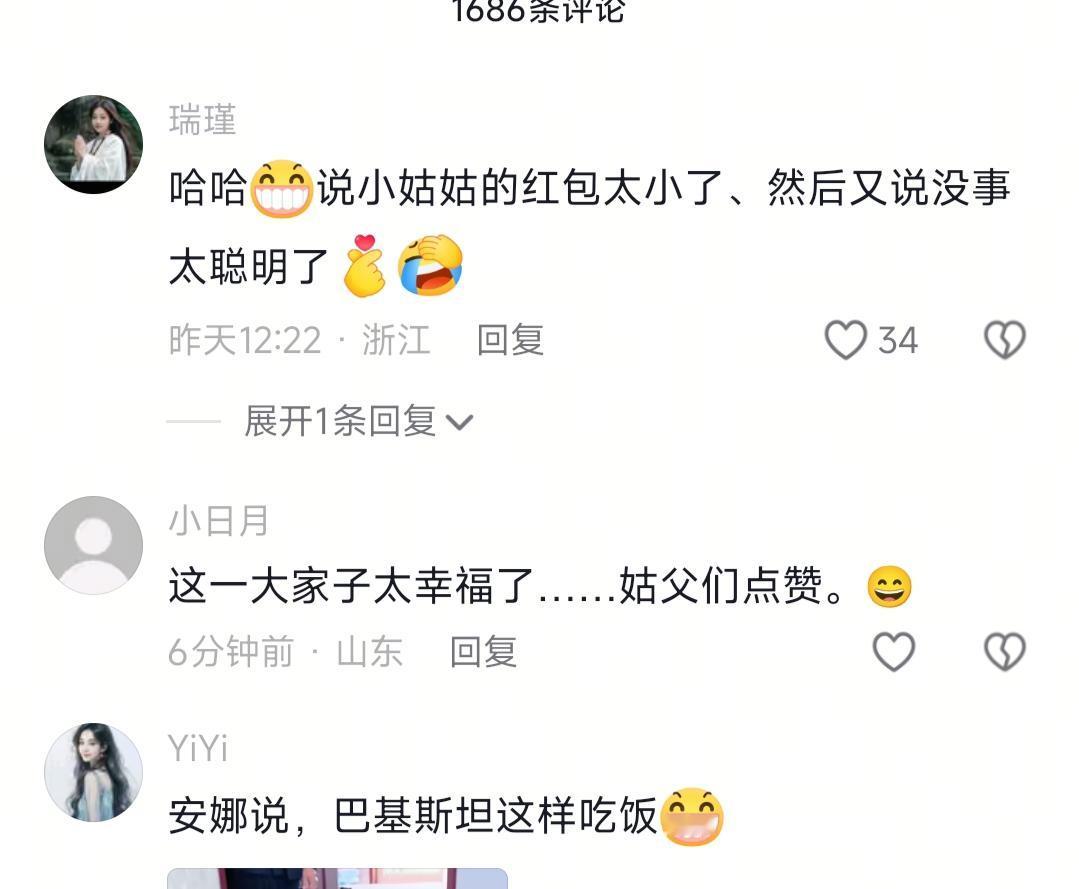Tap the finger heart emoji
Screen dimensions: 1079x889
tap(365, 266)
